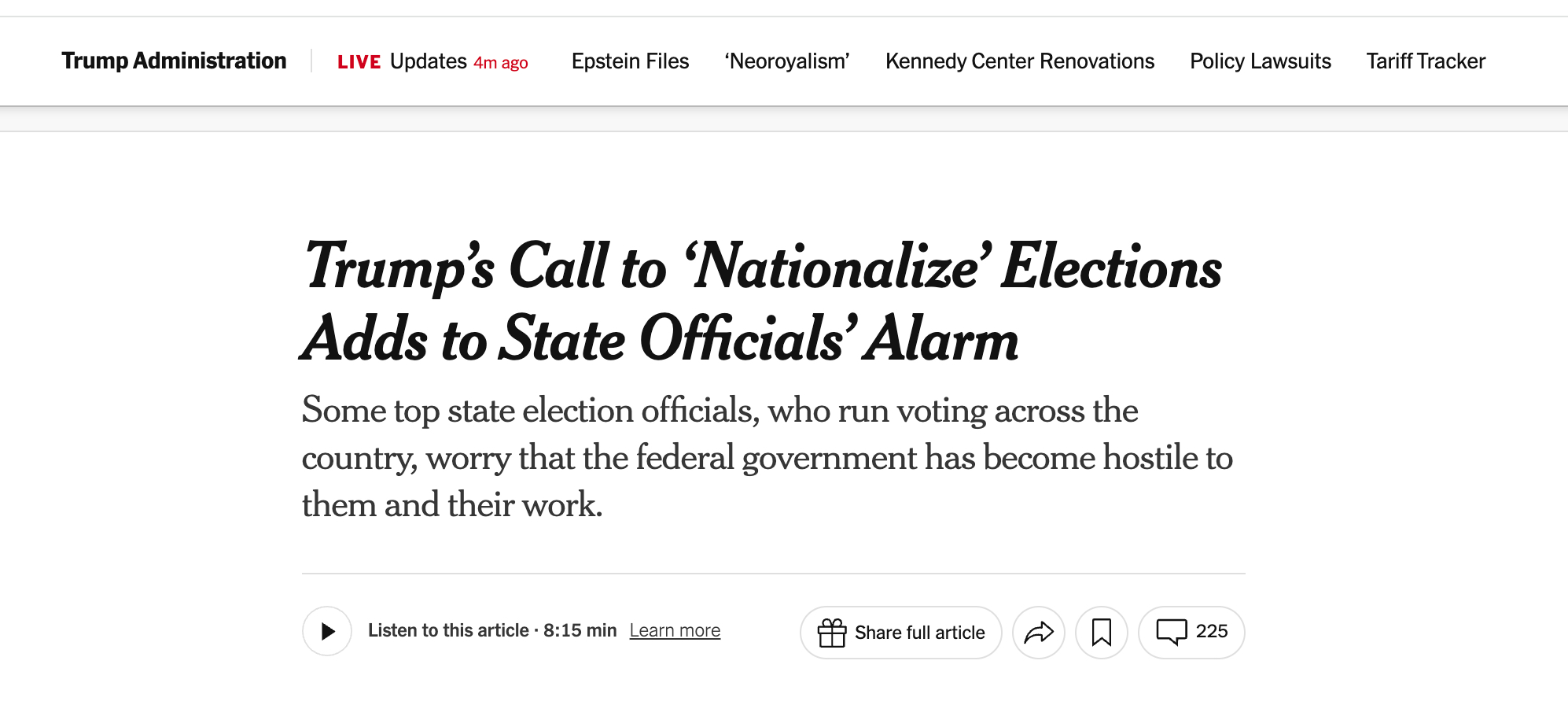Bookmark this article

(x=1101, y=633)
